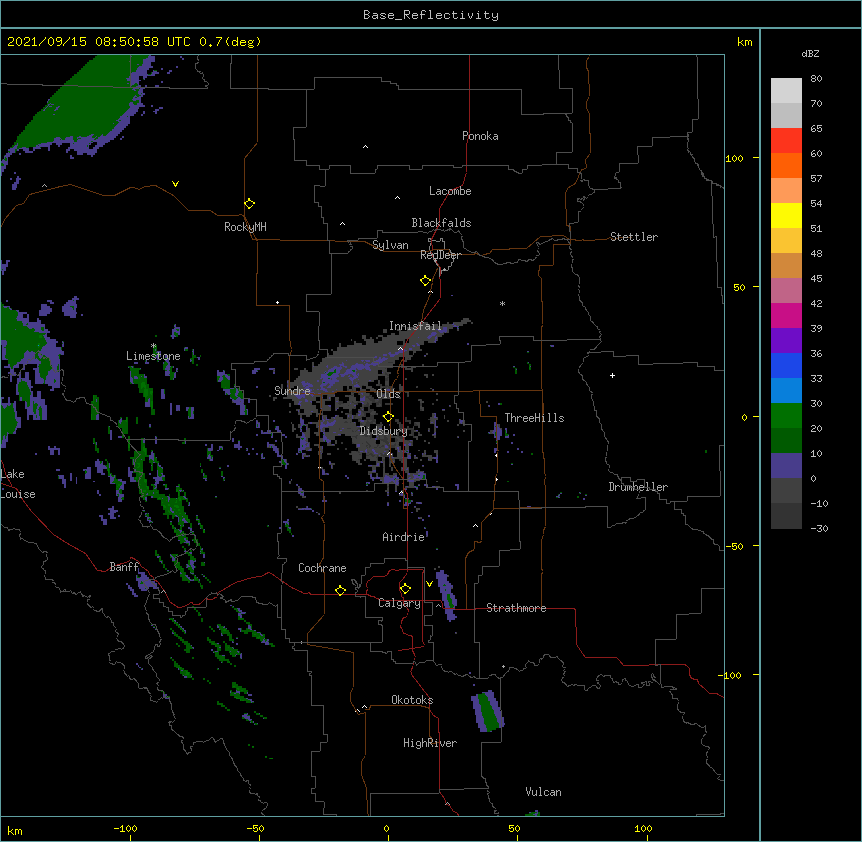The height and width of the screenshot is (842, 862).
Task: Click the dBZ legend heading
Action: click(x=810, y=53)
